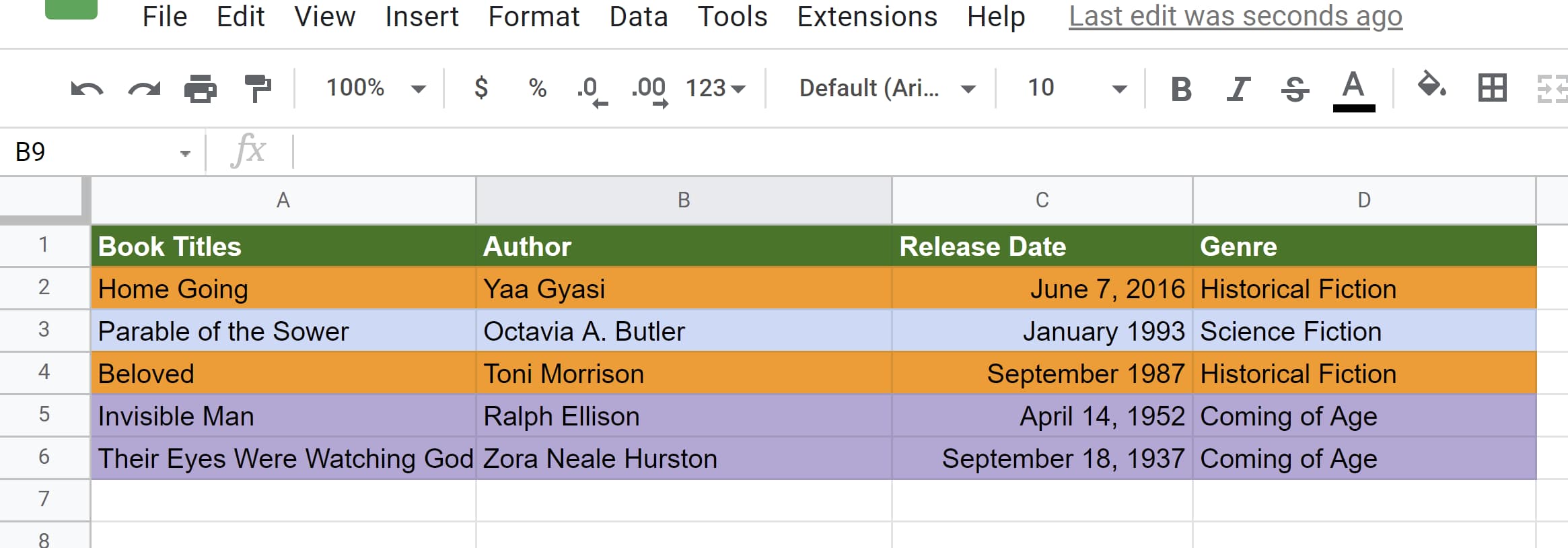Screen dimensions: 1568x548
Task: Toggle strikethrough formatting
Action: pos(1295,88)
